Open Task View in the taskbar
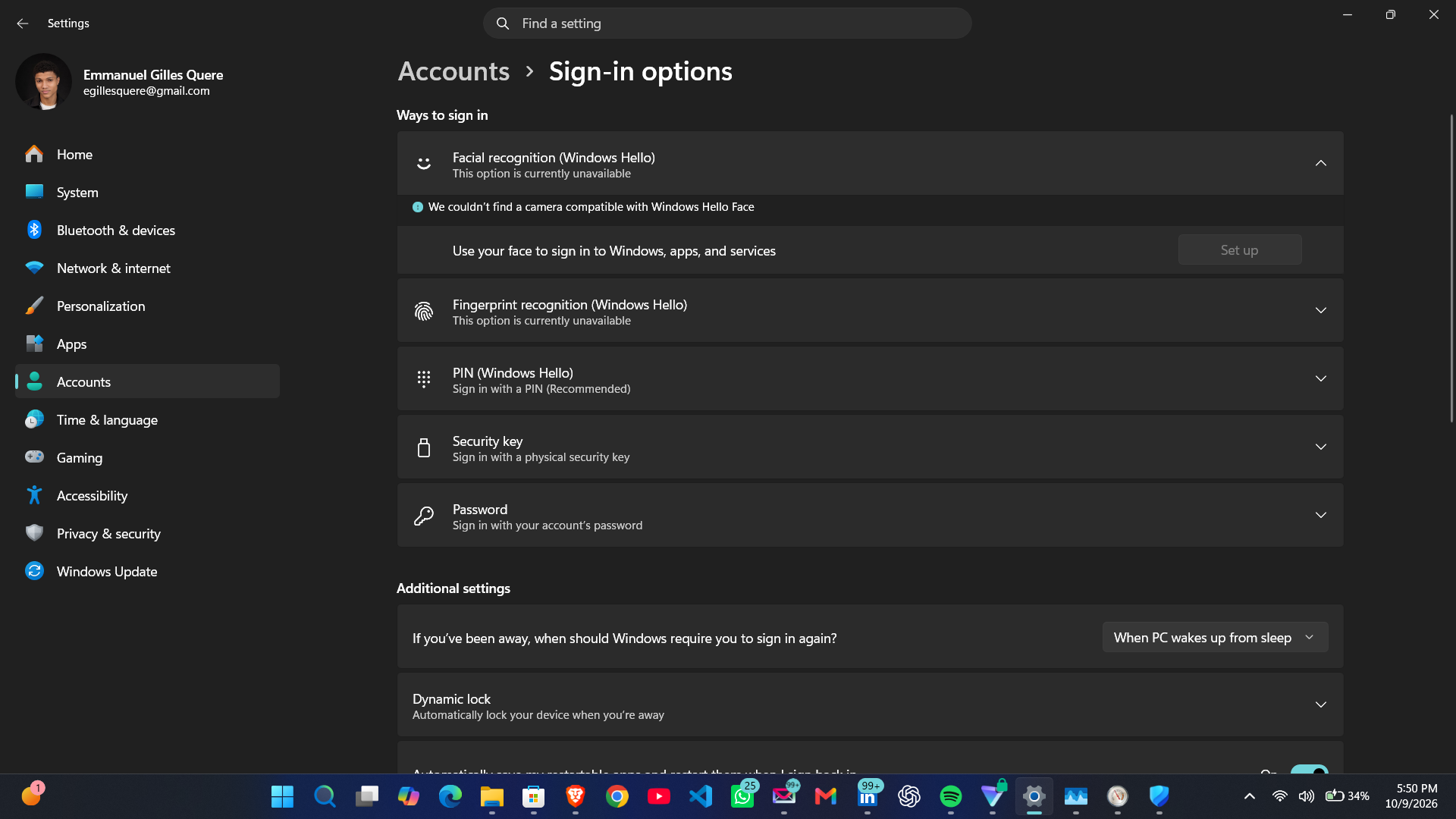The image size is (1456, 819). [367, 796]
